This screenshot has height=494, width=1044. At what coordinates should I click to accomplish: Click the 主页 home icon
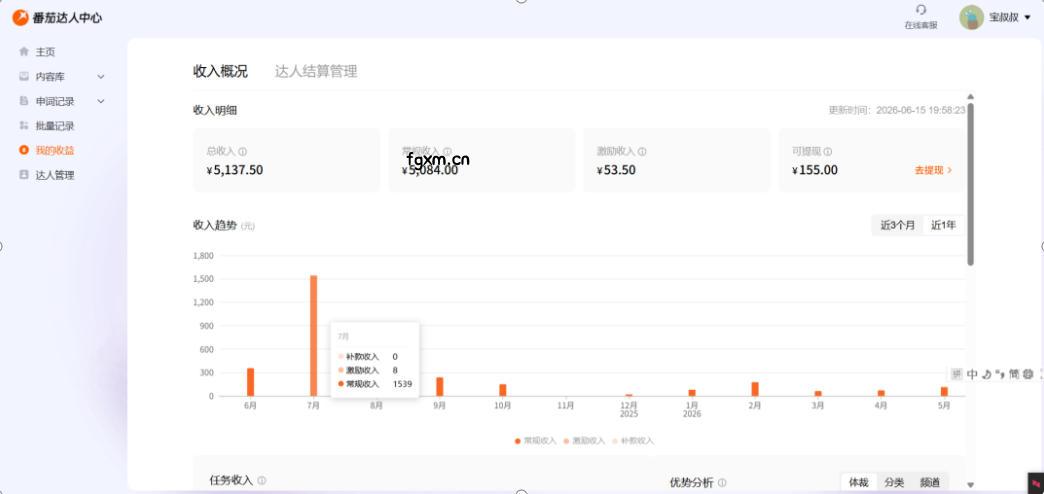[24, 51]
